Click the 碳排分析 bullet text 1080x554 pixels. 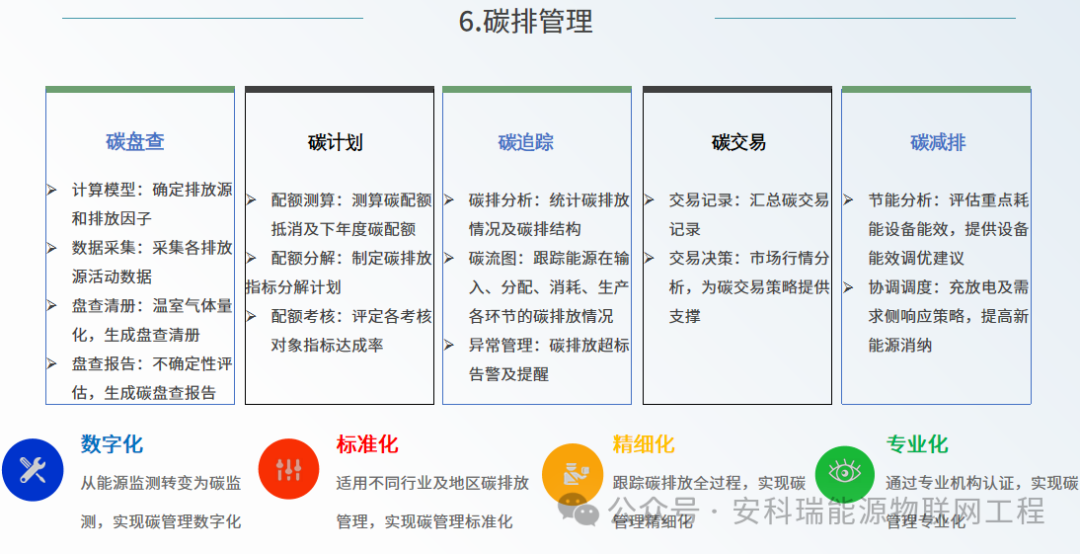coord(549,215)
